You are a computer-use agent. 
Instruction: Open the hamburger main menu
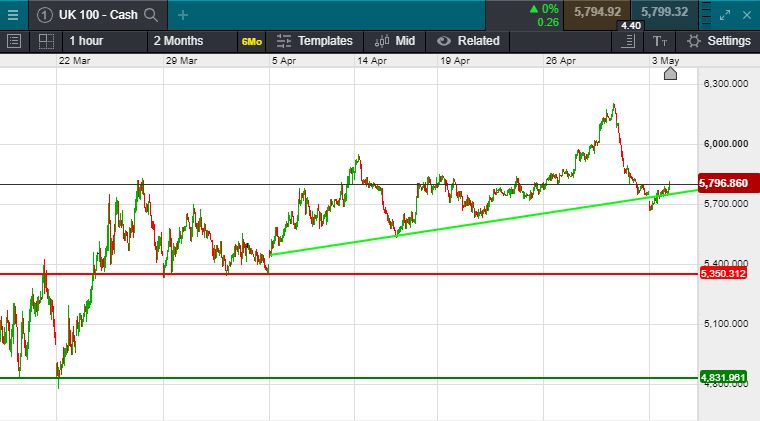13,15
